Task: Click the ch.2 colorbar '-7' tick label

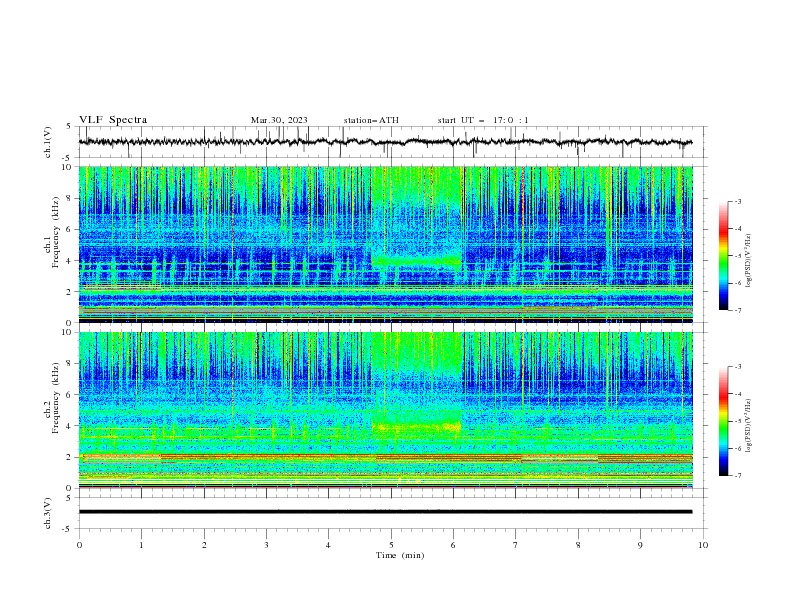Action: coord(737,476)
